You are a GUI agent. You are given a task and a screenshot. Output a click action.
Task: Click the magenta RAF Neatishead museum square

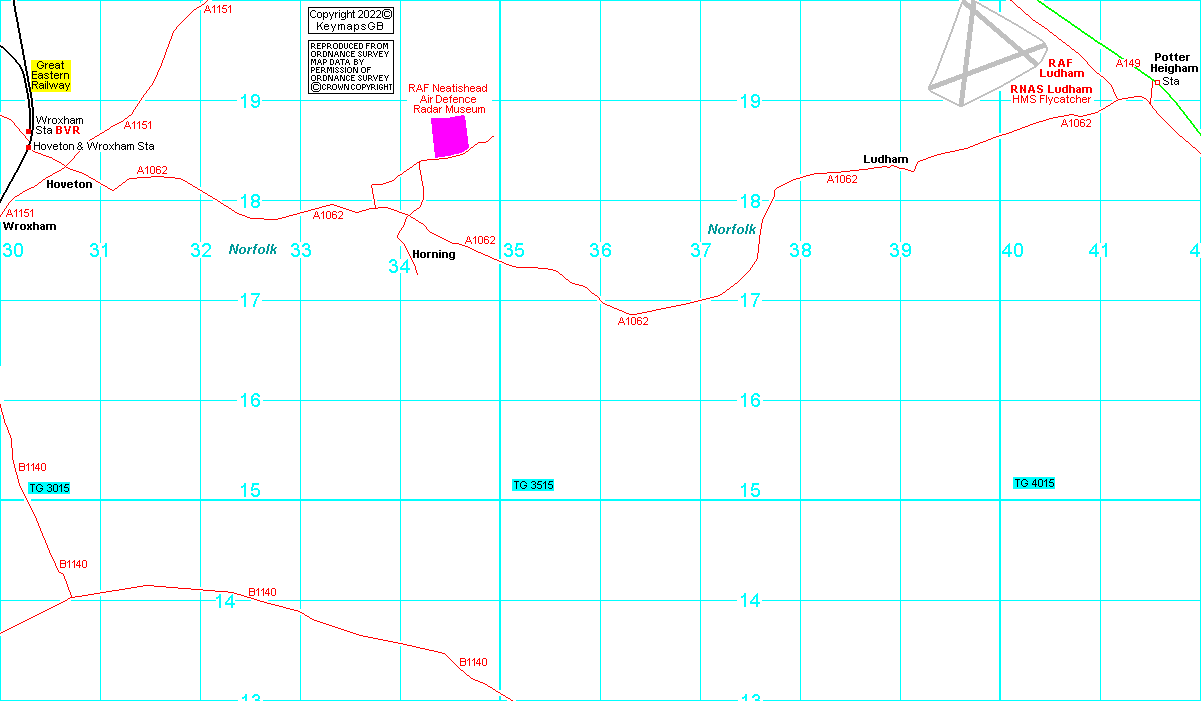point(450,136)
